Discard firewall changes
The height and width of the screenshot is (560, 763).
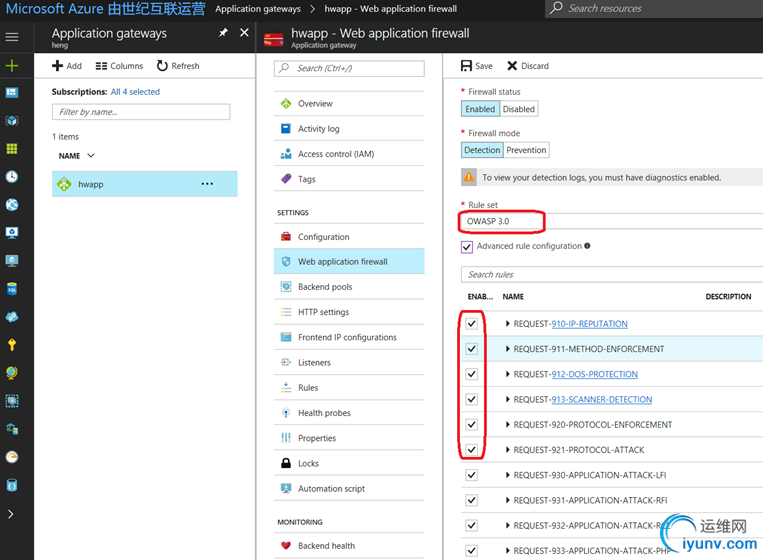[x=528, y=66]
